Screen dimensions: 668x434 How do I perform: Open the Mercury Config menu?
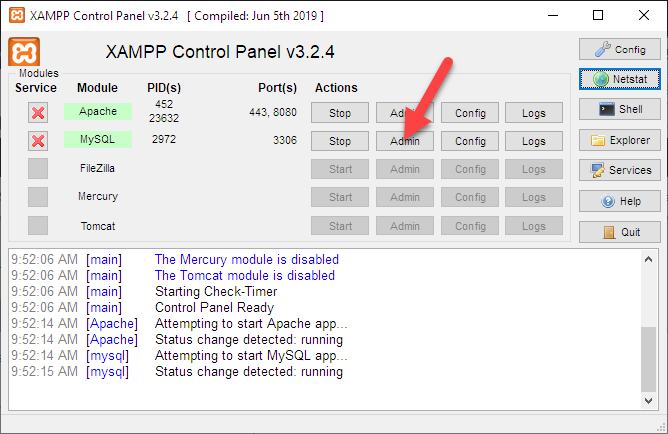(470, 197)
